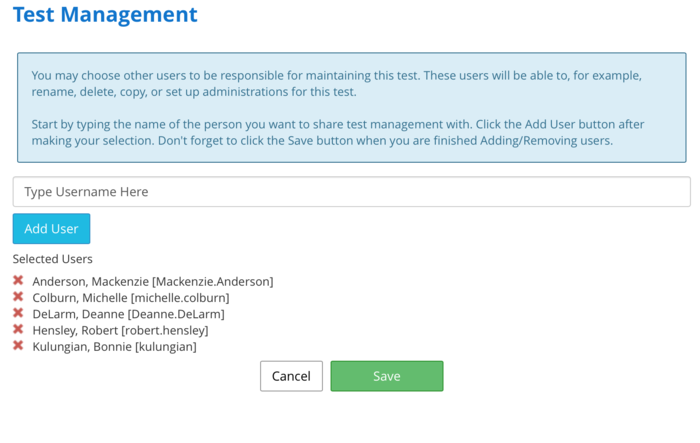Cancel the test management changes
Screen dimensions: 700x443
coord(291,376)
